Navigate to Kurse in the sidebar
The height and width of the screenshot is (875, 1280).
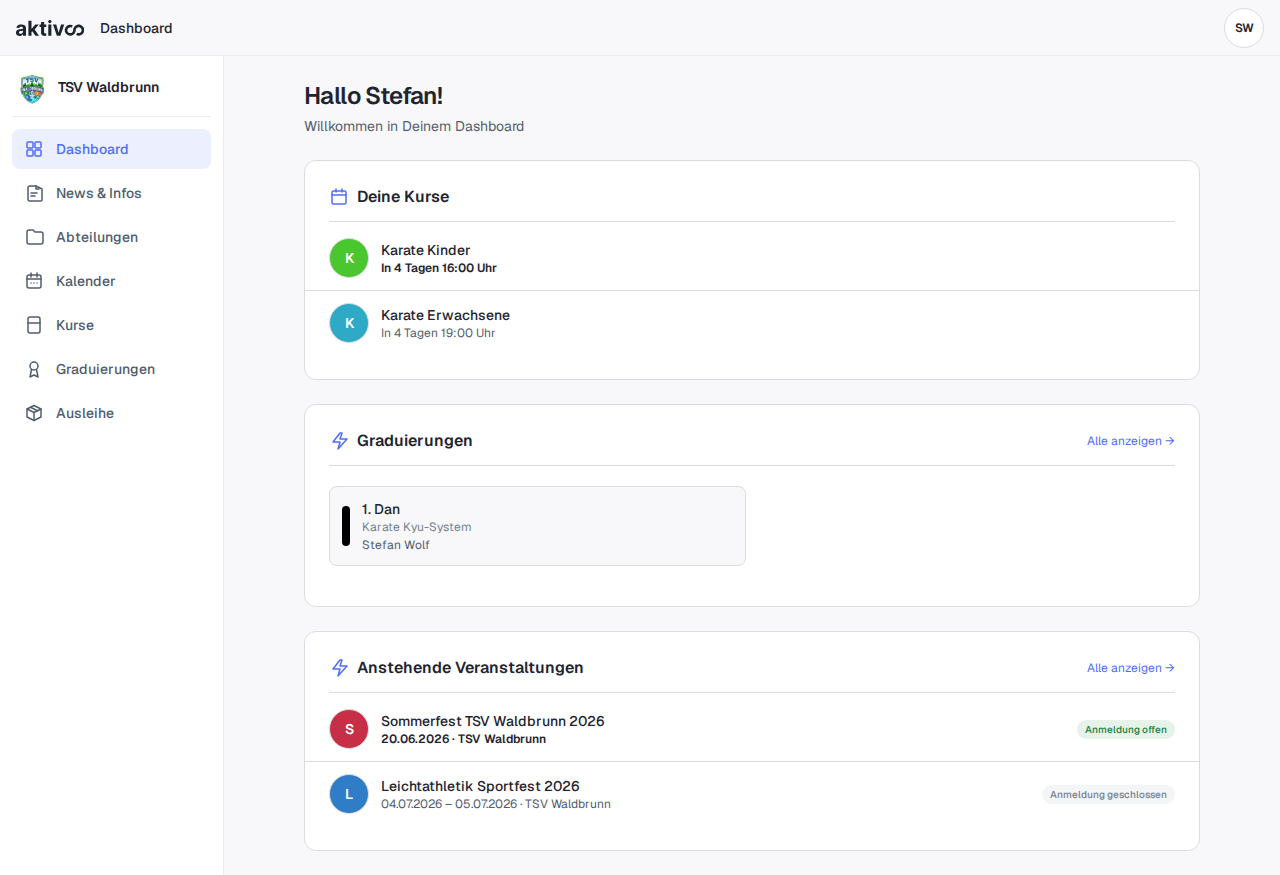click(x=111, y=325)
